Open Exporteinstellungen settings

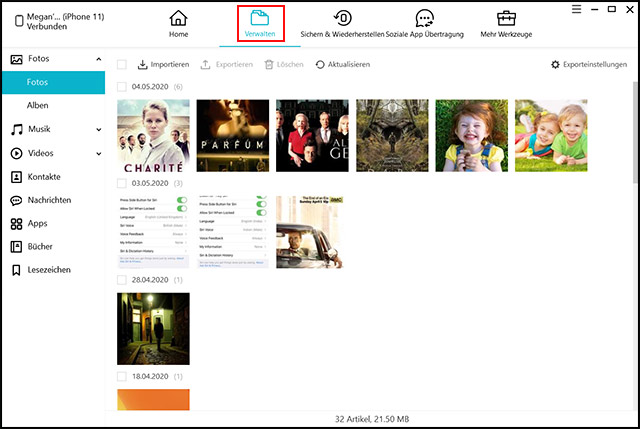589,64
